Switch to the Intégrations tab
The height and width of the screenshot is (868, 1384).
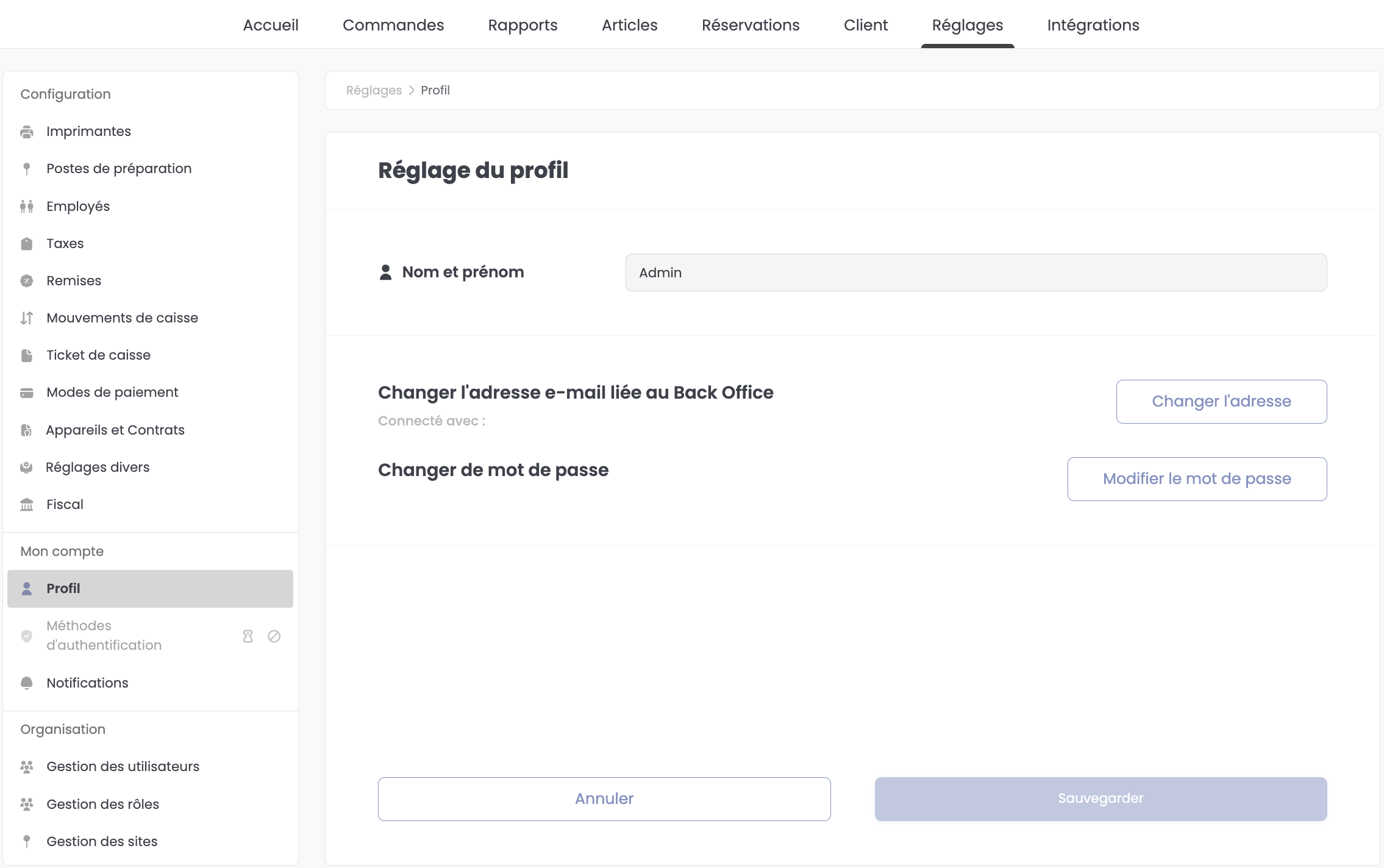tap(1093, 25)
